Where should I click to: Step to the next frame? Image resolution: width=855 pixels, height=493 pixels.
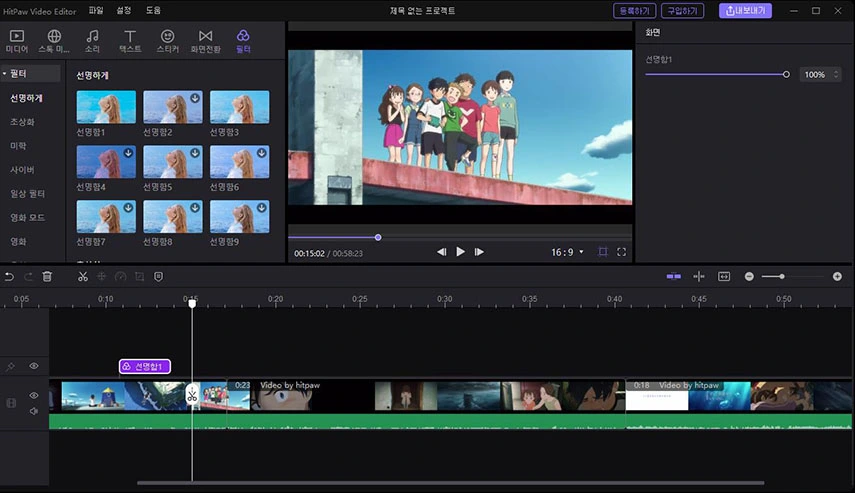tap(479, 251)
